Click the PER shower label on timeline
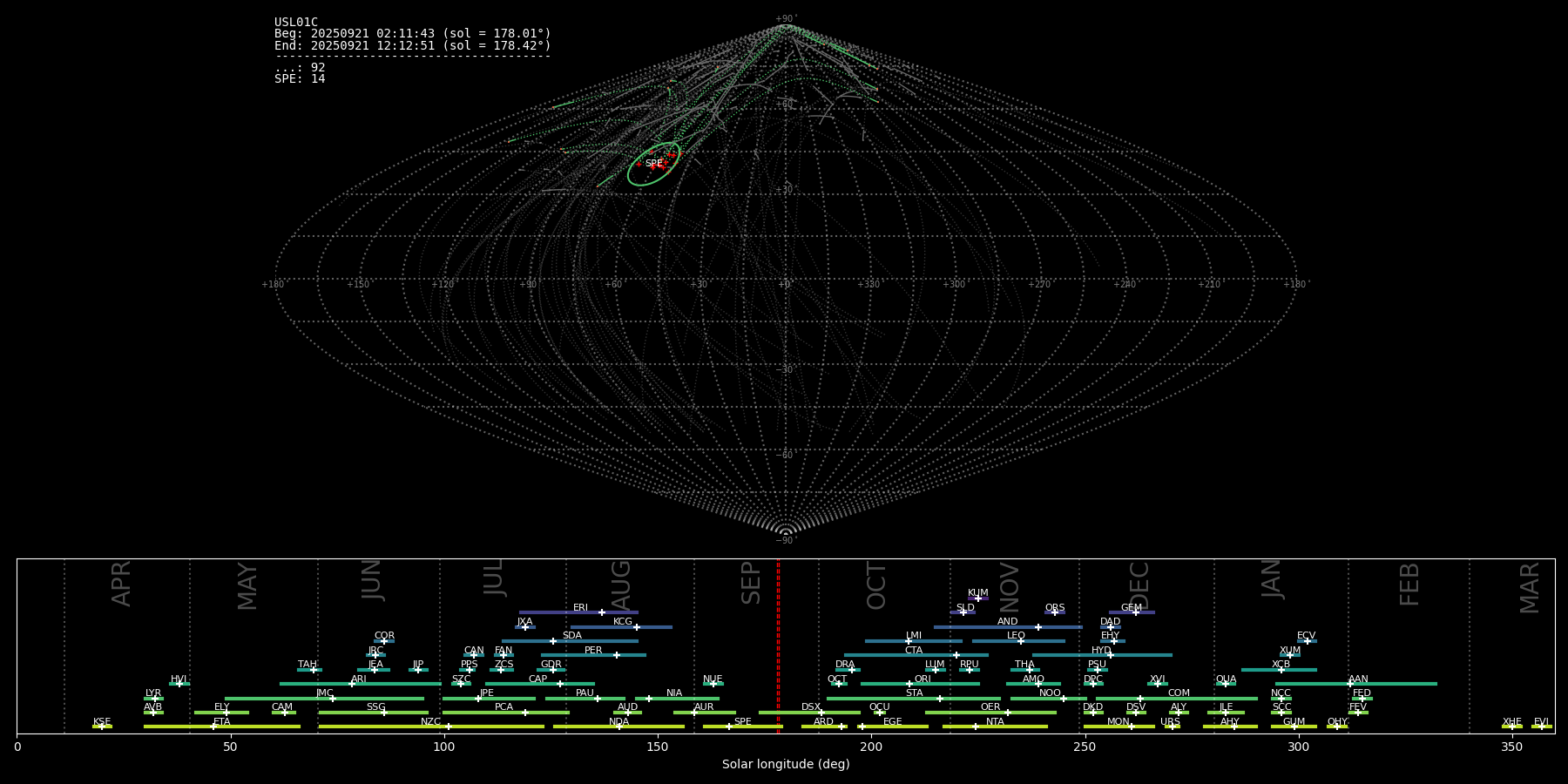 (x=593, y=651)
